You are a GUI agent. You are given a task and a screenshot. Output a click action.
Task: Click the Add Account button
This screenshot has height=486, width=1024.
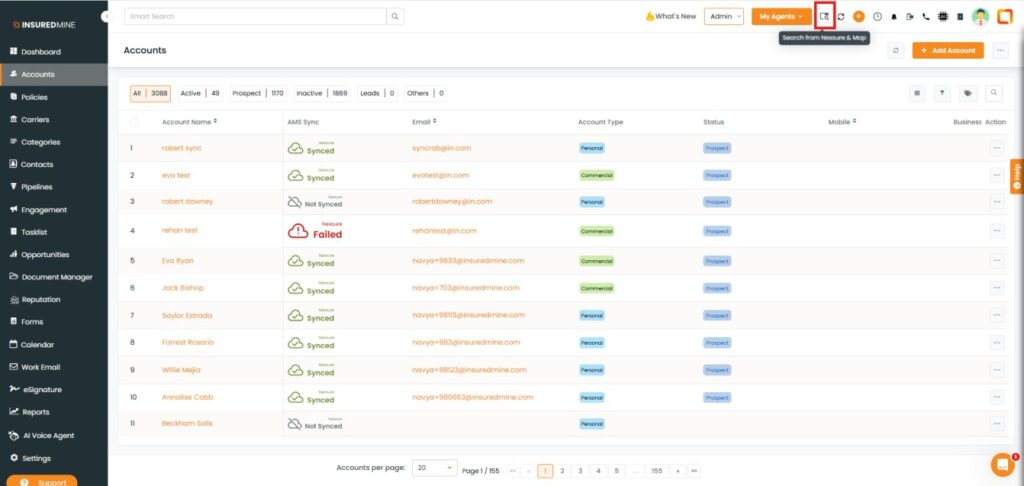[x=948, y=50]
